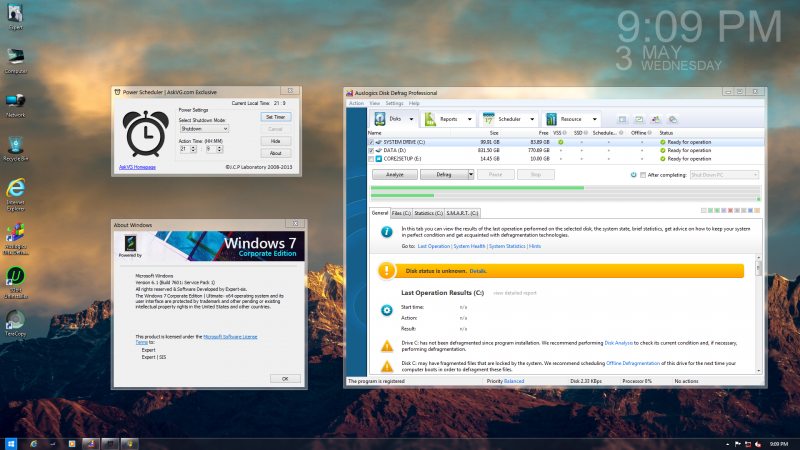Click the purple legend color swatch
Image resolution: width=800 pixels, height=450 pixels.
(723, 210)
